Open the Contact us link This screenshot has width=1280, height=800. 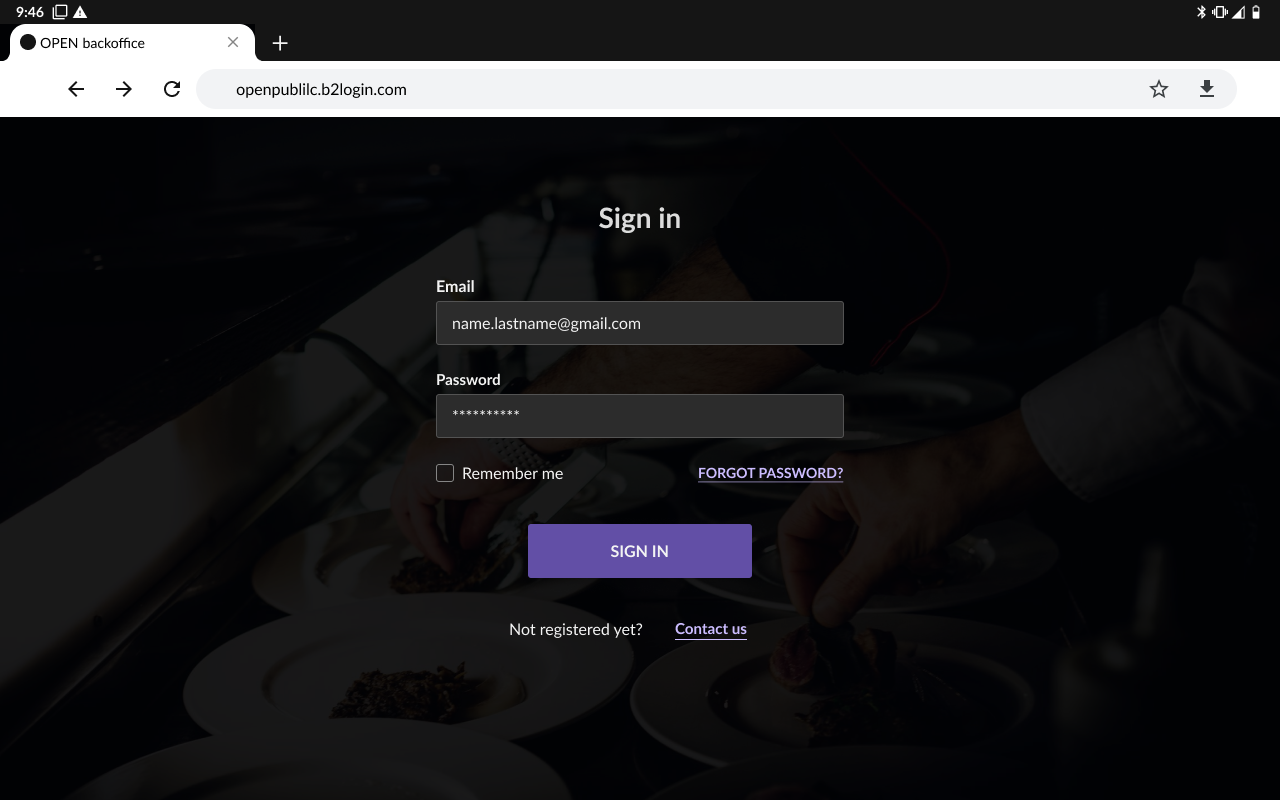711,629
